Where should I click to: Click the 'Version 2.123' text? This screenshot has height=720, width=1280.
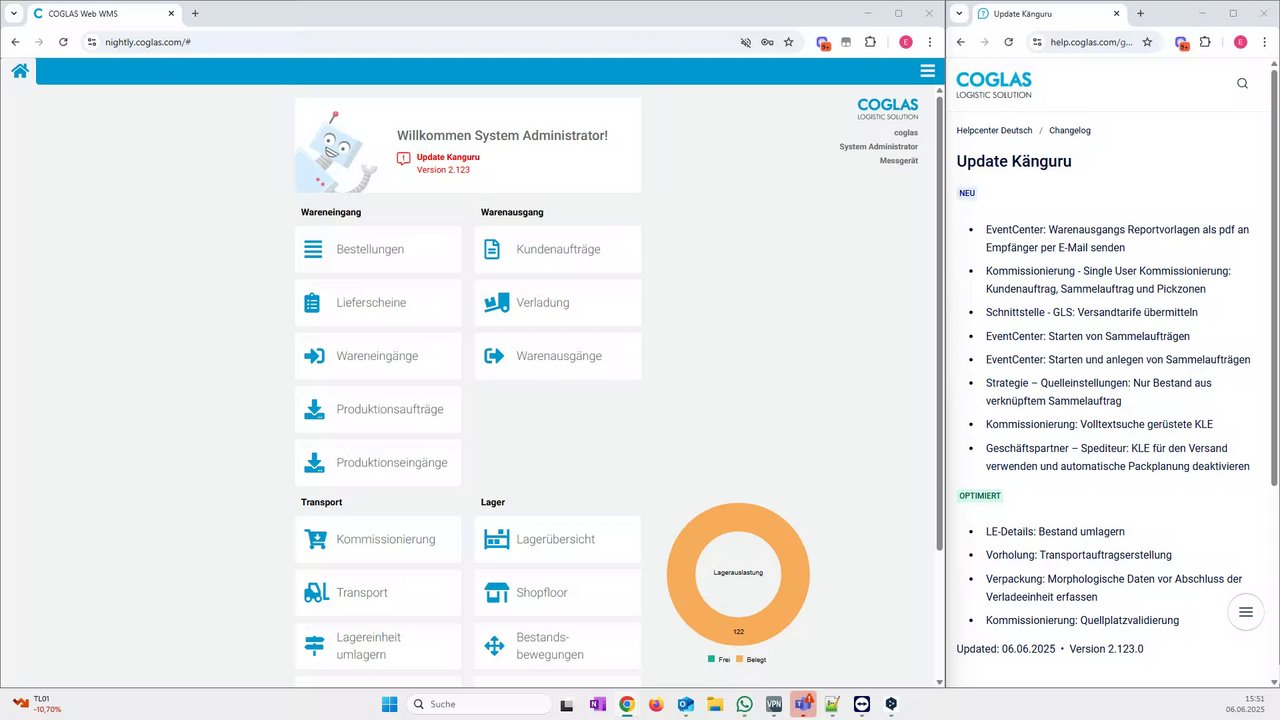click(443, 170)
